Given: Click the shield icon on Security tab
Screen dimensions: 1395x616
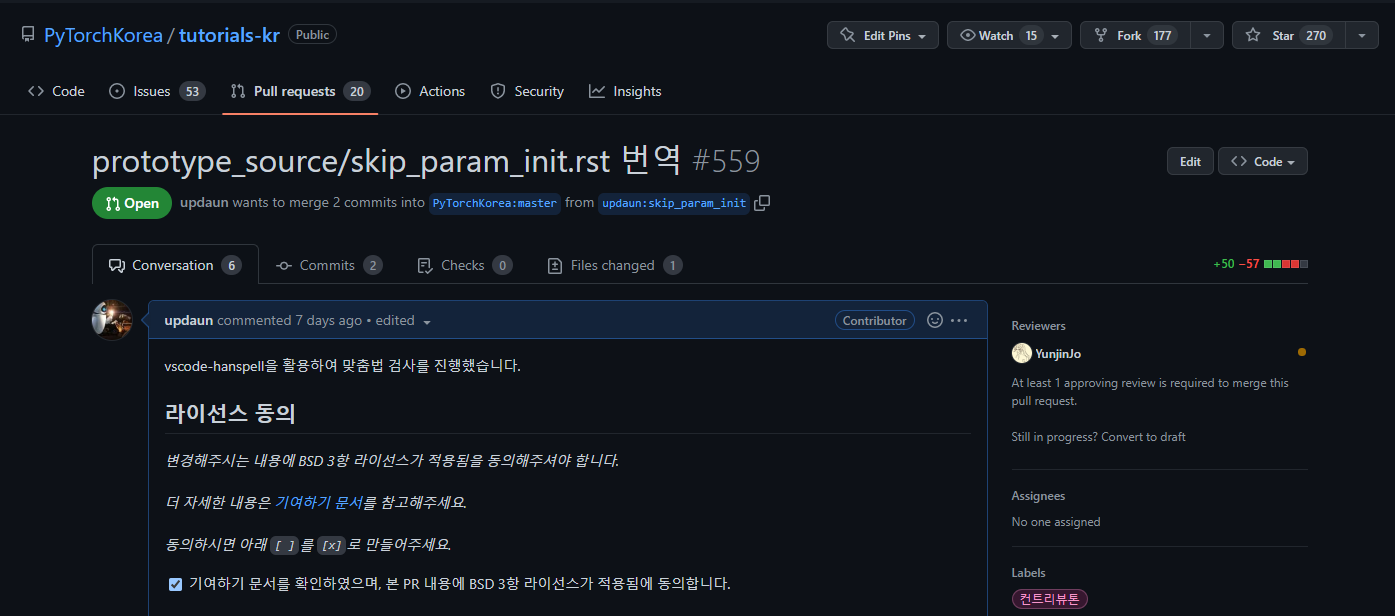Looking at the screenshot, I should pyautogui.click(x=498, y=91).
